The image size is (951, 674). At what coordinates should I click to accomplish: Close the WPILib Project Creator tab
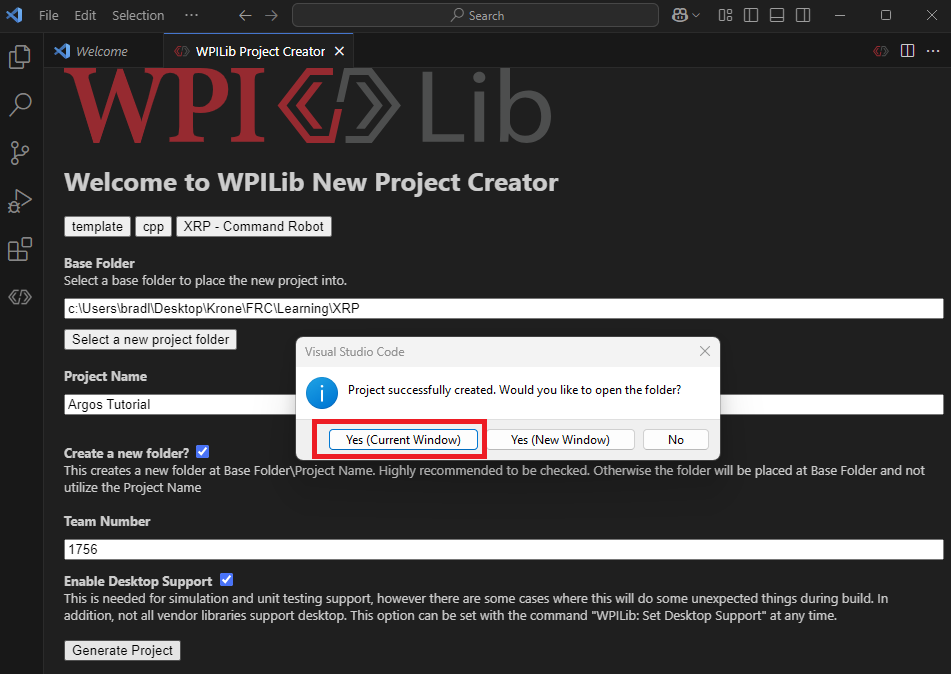(x=339, y=51)
